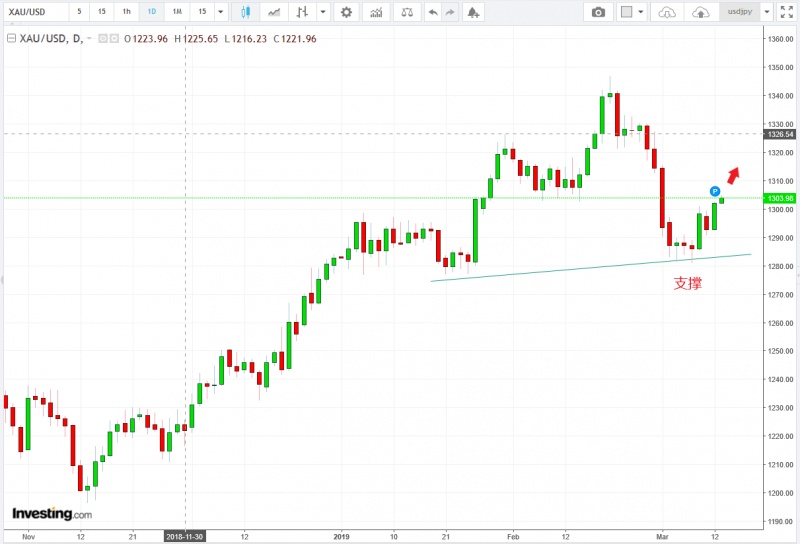The height and width of the screenshot is (544, 800).
Task: Enter fullscreen chart mode
Action: click(785, 12)
